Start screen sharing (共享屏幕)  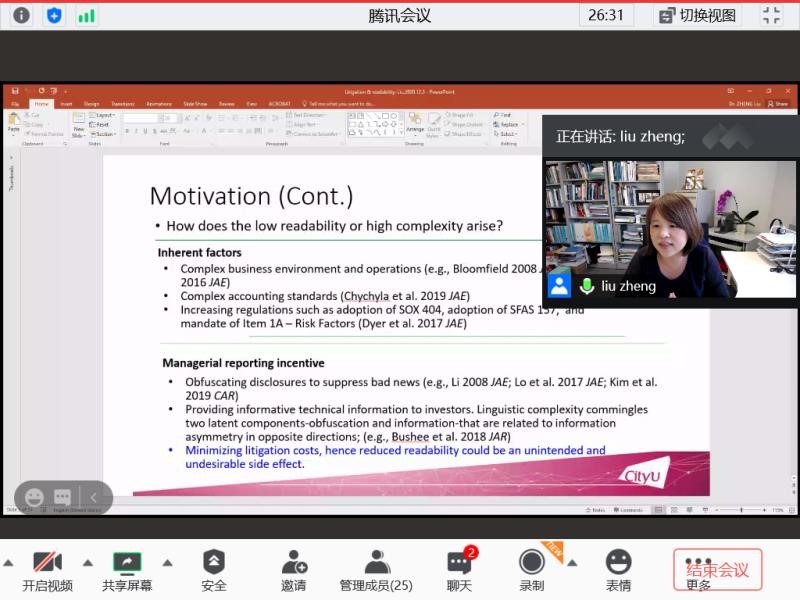coord(127,569)
